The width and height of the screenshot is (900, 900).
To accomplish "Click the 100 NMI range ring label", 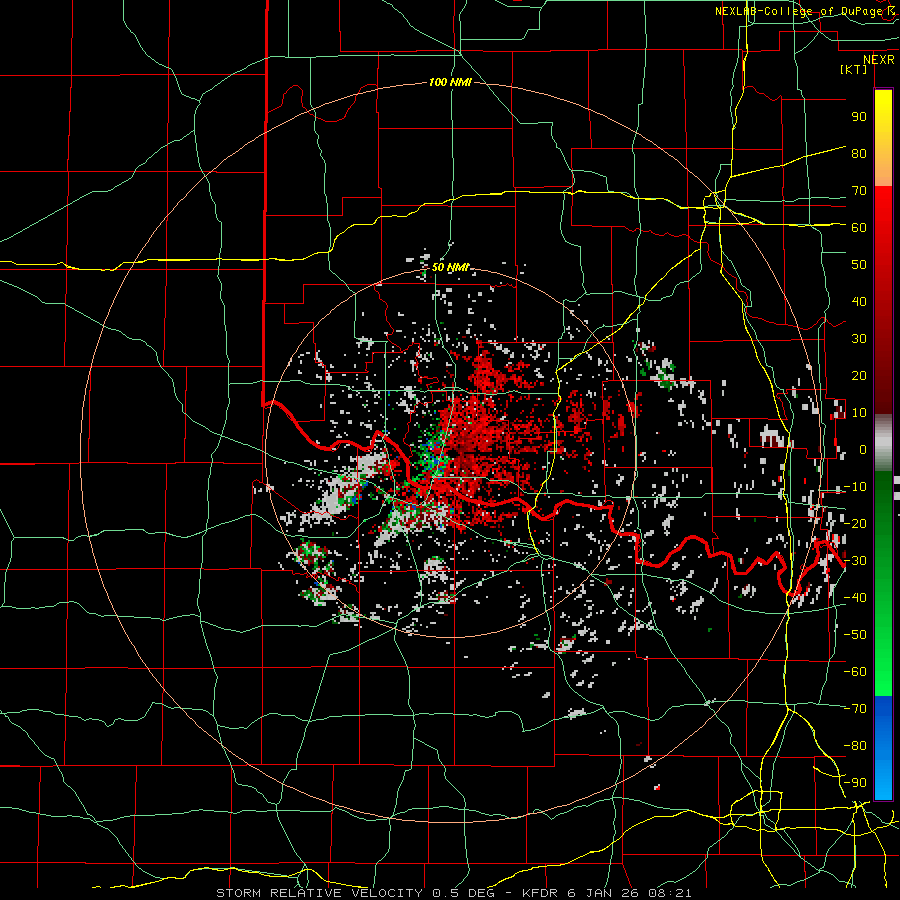I will click(450, 83).
